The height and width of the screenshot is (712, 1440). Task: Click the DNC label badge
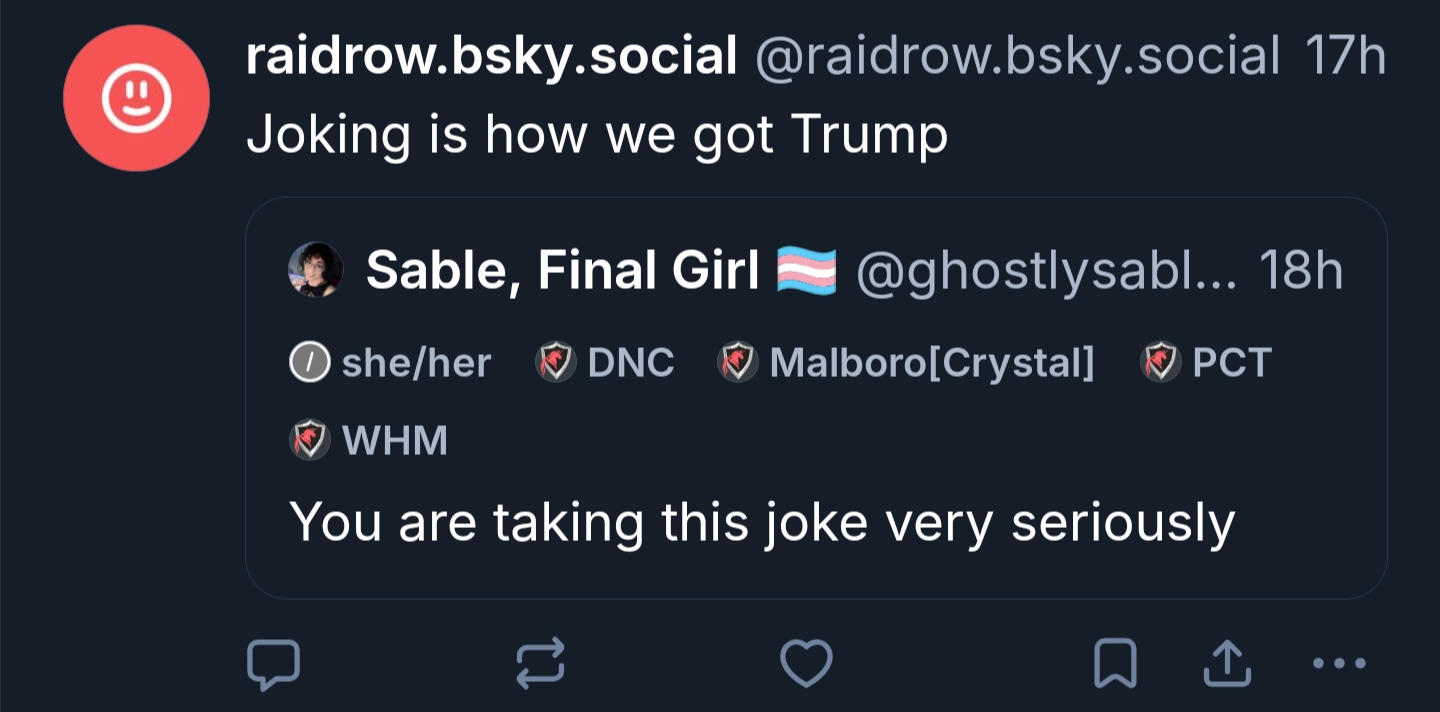click(606, 363)
